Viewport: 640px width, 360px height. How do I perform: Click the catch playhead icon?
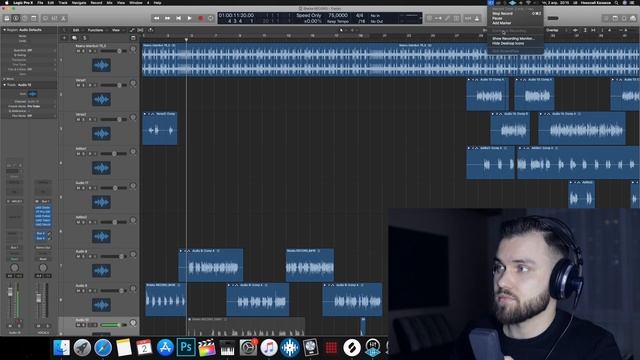pos(151,30)
